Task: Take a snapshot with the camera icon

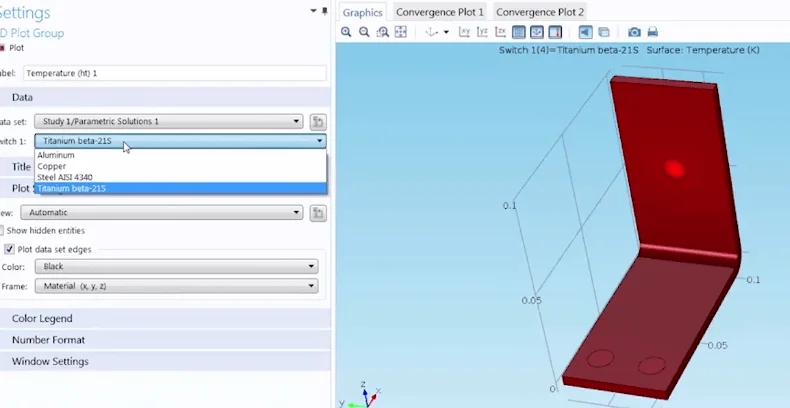Action: (x=634, y=33)
